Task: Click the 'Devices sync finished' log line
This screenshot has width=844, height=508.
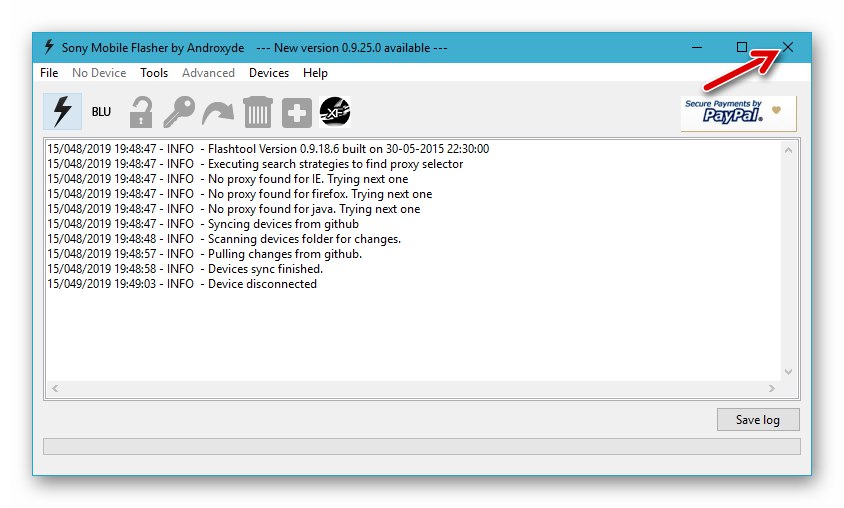Action: 185,269
